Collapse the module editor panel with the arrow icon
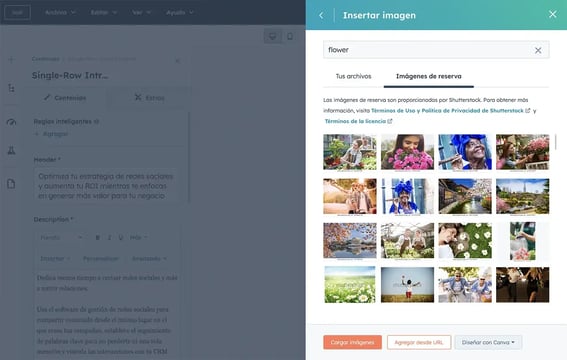 [x=177, y=60]
